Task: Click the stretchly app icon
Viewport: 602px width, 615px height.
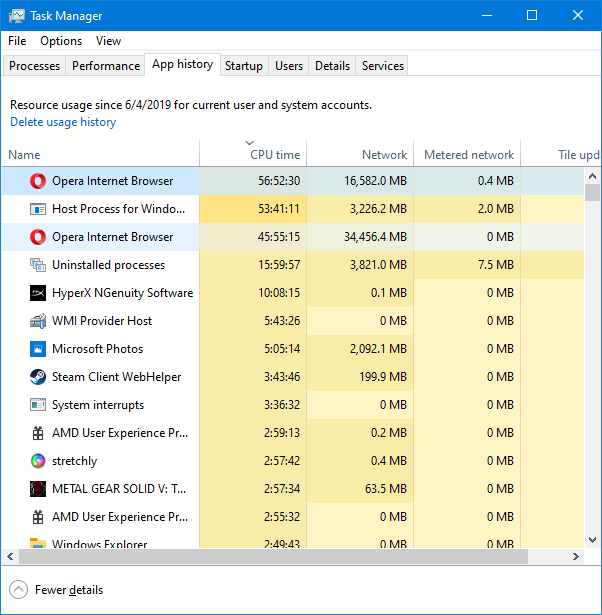Action: click(x=38, y=461)
